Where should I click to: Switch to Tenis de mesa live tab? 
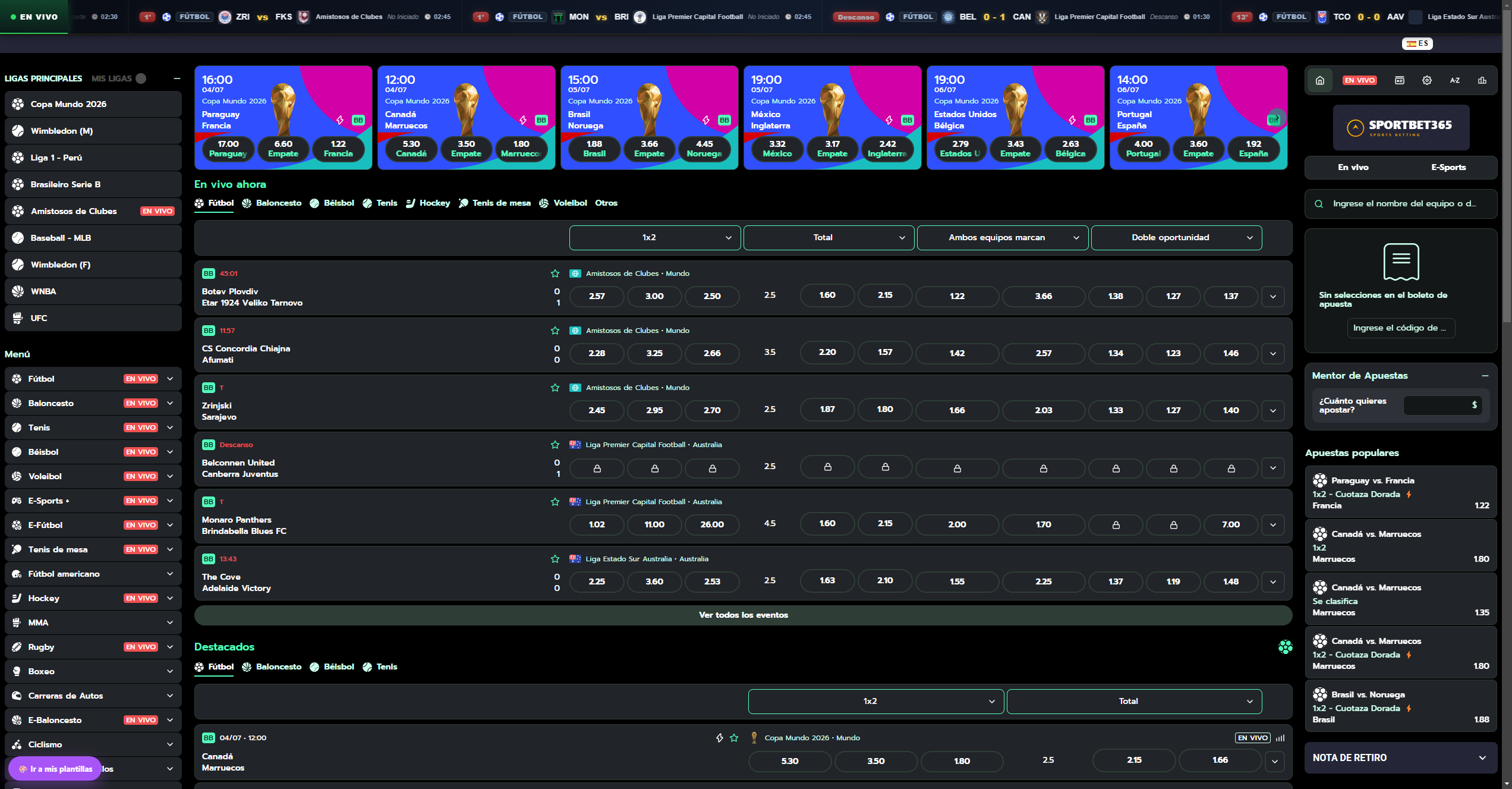(494, 203)
